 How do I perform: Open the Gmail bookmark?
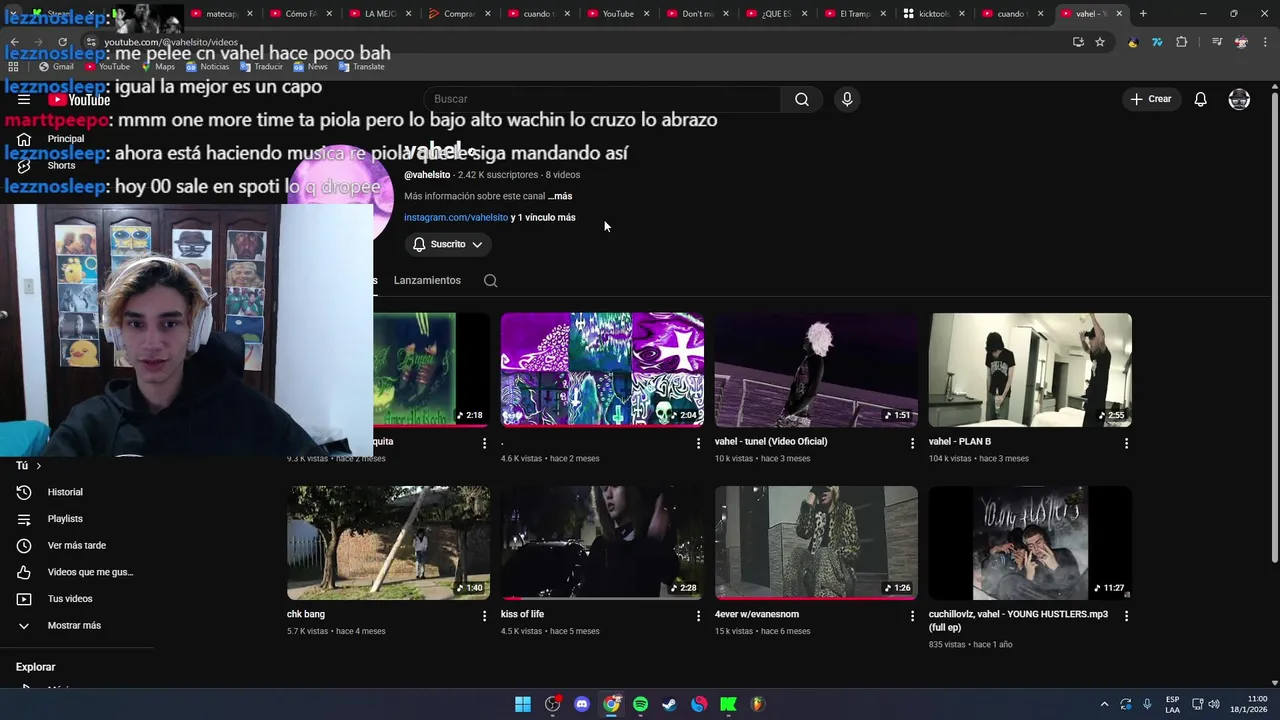click(x=56, y=67)
